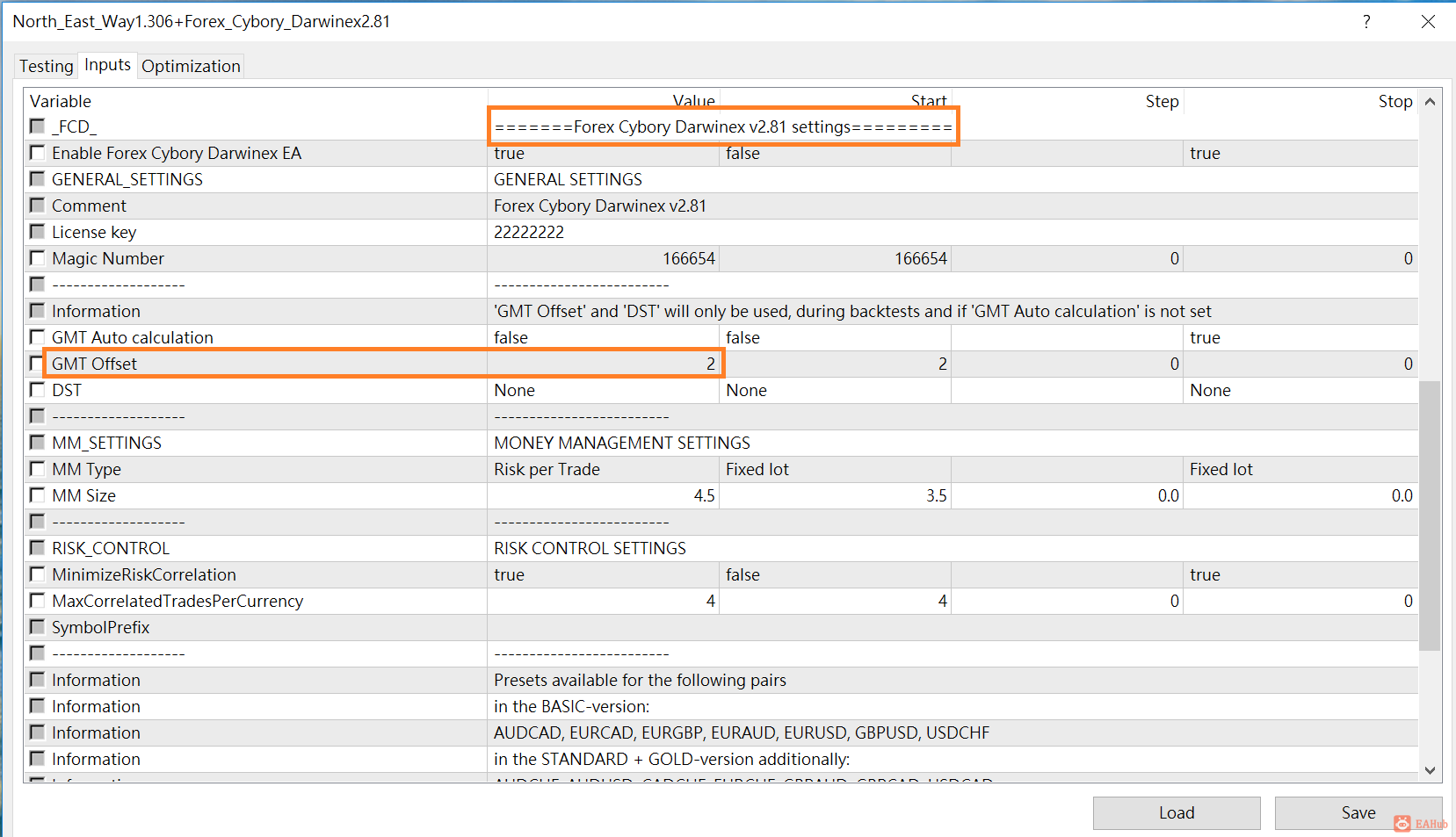
Task: Click the Start column header
Action: pyautogui.click(x=836, y=101)
